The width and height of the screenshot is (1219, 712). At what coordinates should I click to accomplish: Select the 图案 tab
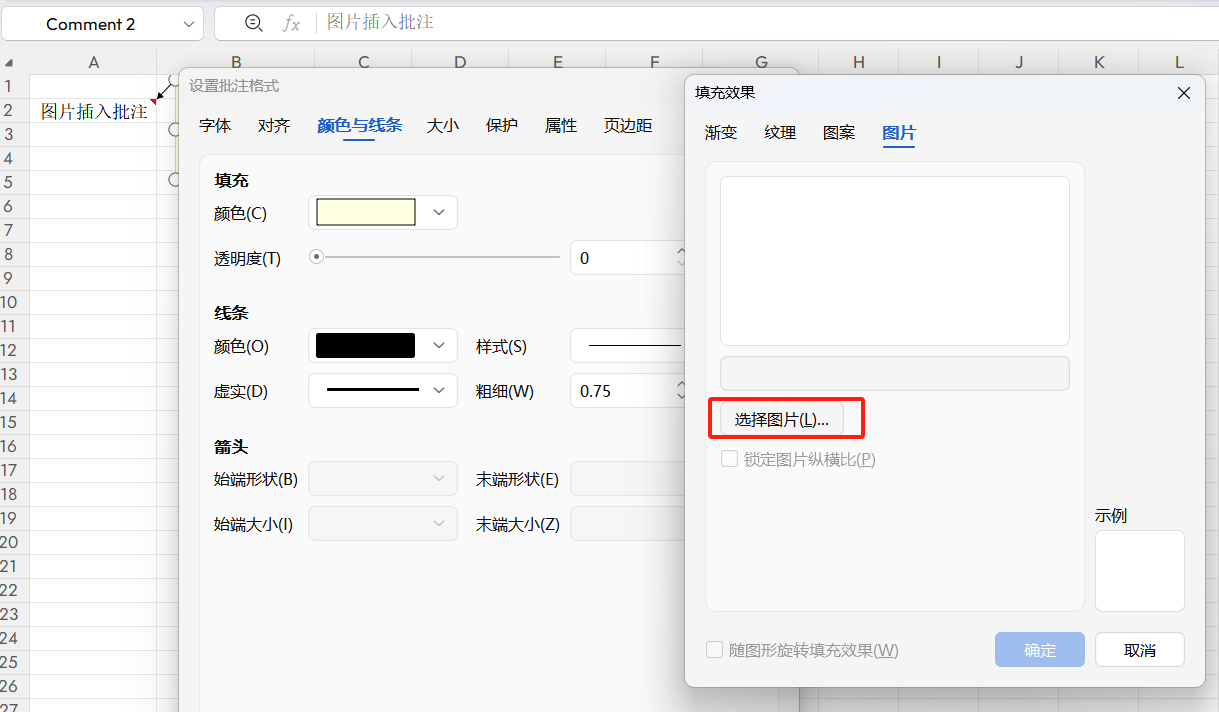click(x=838, y=132)
